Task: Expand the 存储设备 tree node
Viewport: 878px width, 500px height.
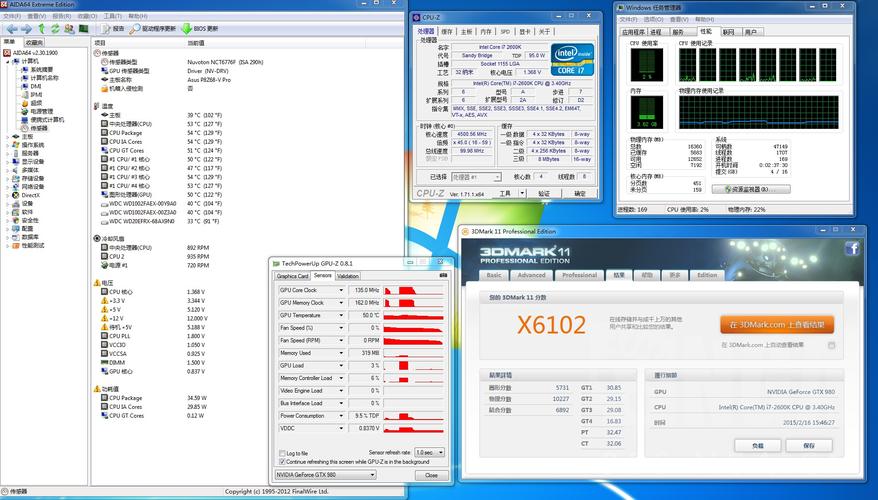Action: click(x=8, y=179)
